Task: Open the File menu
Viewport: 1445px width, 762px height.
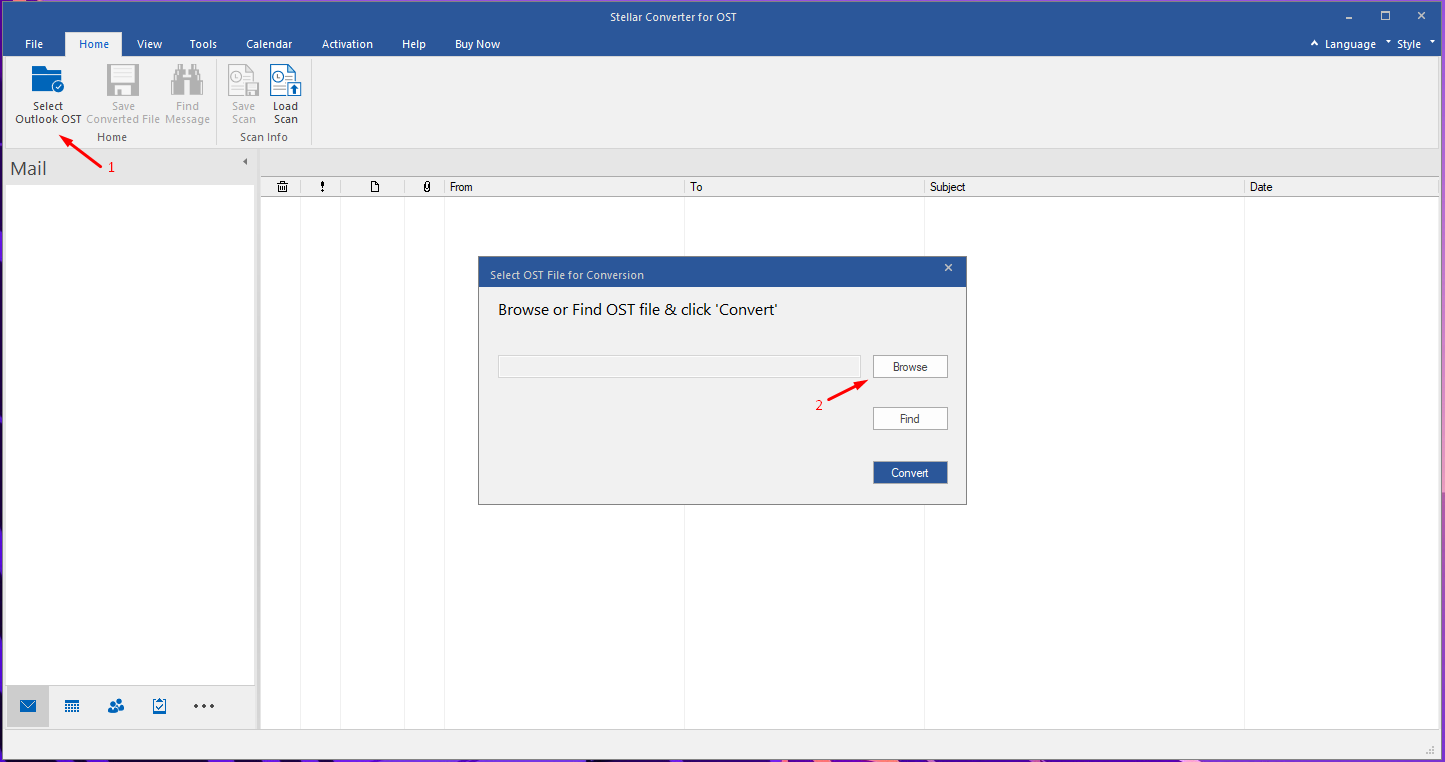Action: click(x=34, y=44)
